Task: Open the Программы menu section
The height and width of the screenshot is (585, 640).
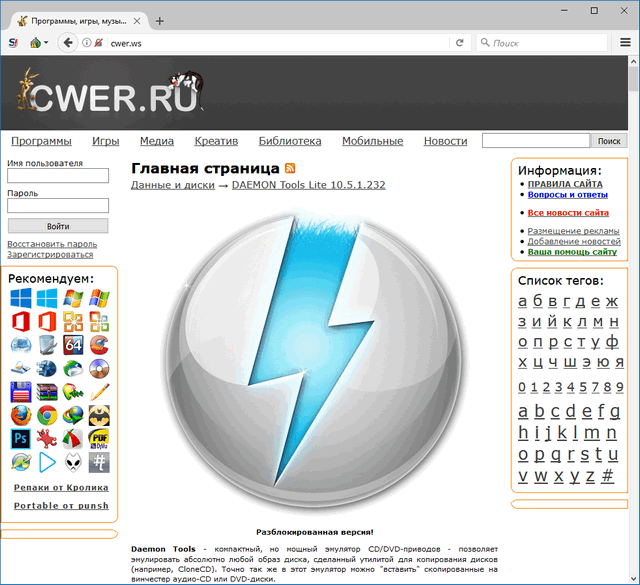Action: tap(41, 141)
